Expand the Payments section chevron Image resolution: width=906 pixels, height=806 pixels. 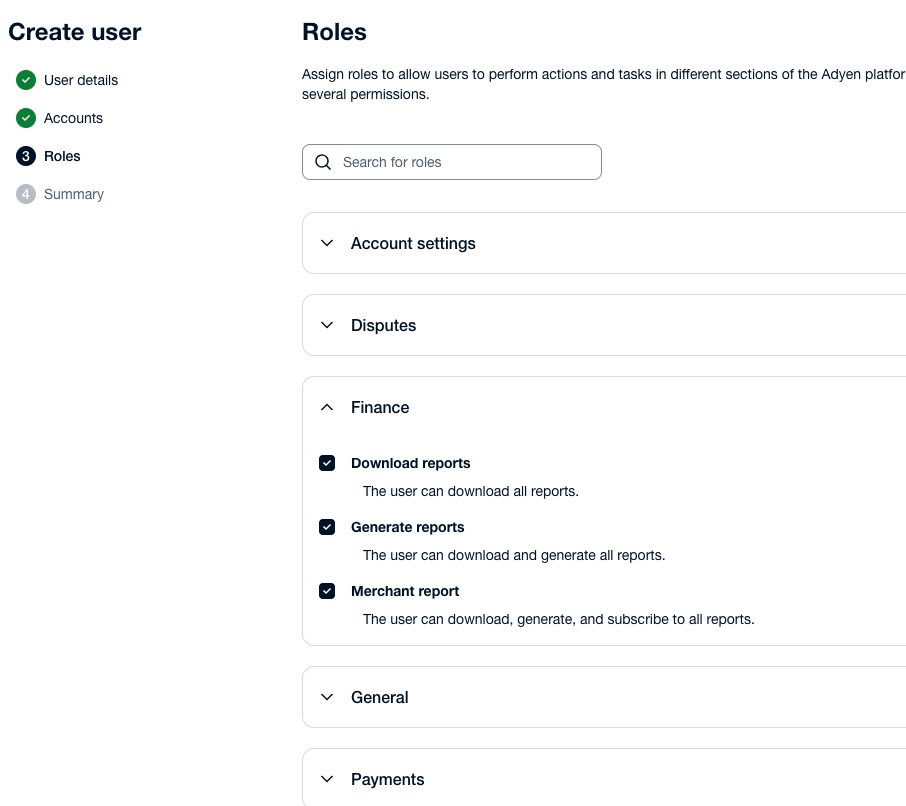(x=327, y=779)
